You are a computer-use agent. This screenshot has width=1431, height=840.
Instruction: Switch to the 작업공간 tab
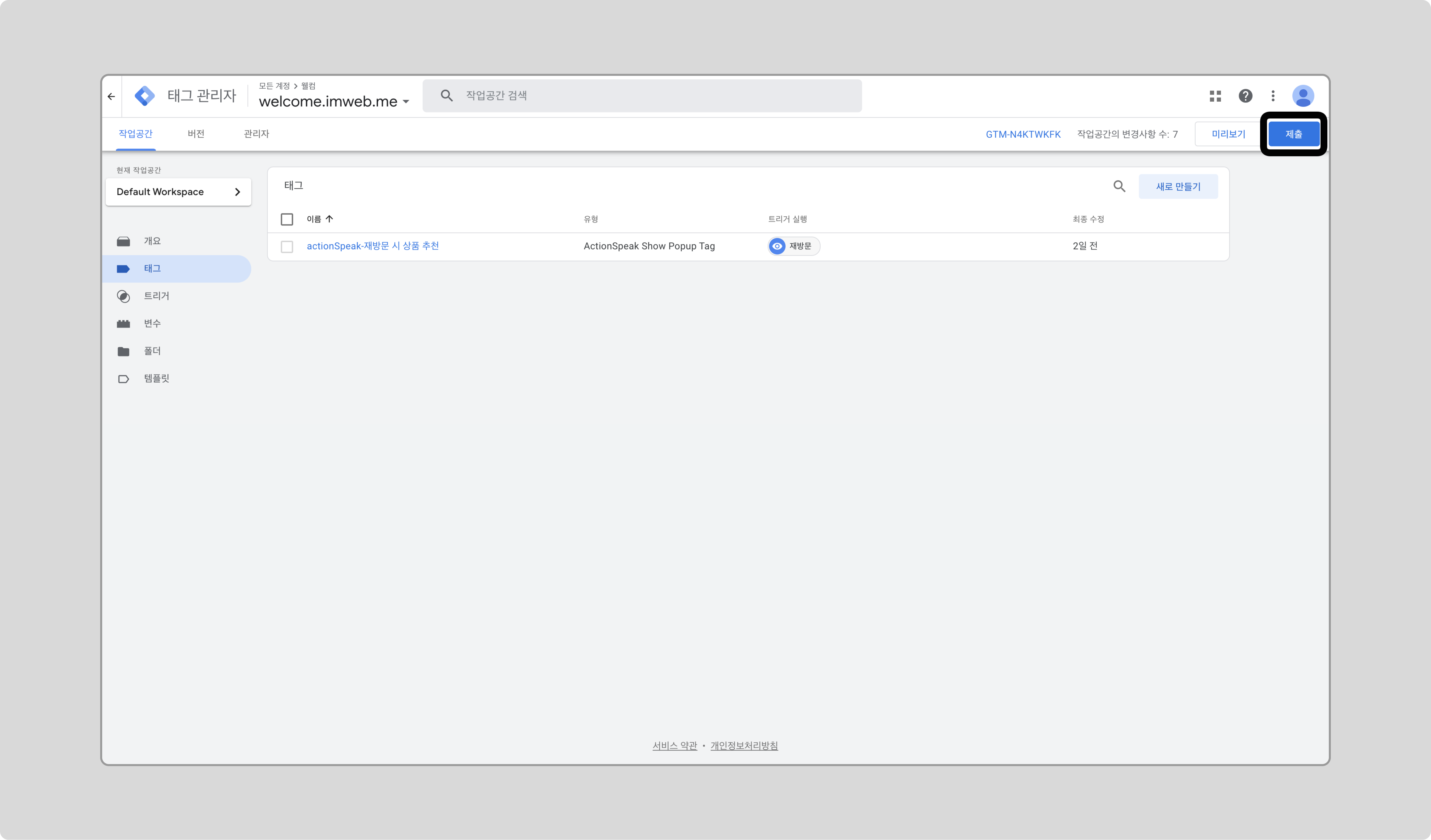[x=135, y=133]
